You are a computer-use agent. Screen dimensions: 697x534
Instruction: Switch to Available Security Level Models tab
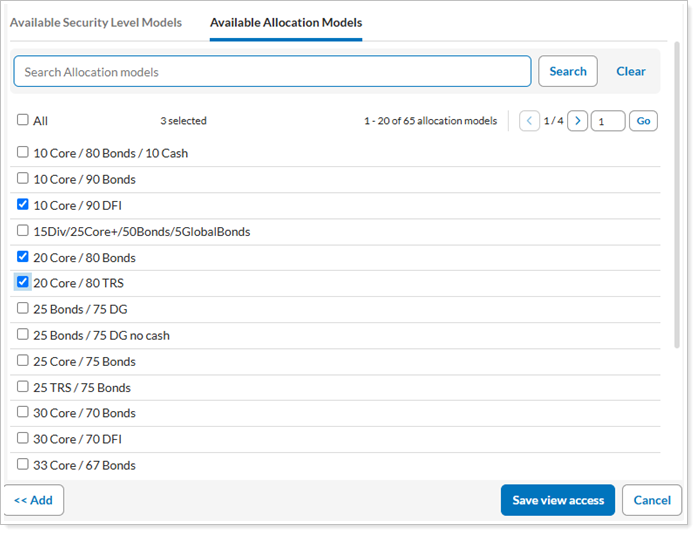(96, 23)
